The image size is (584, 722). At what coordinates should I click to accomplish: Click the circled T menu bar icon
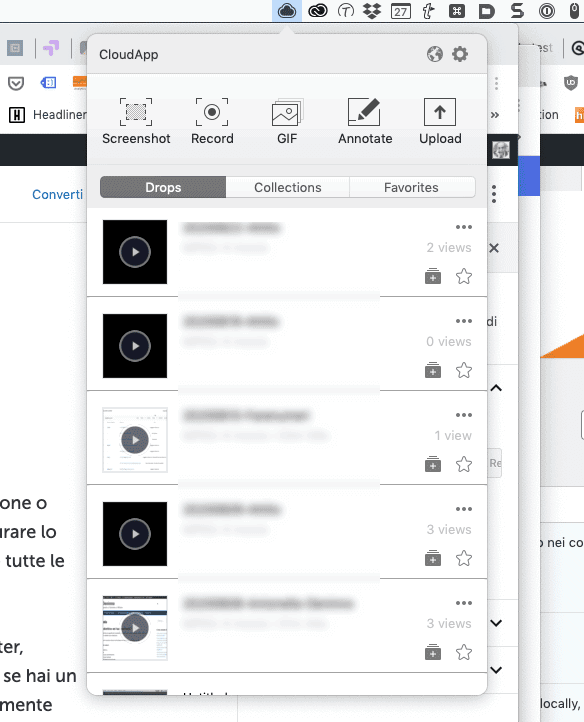coord(346,11)
